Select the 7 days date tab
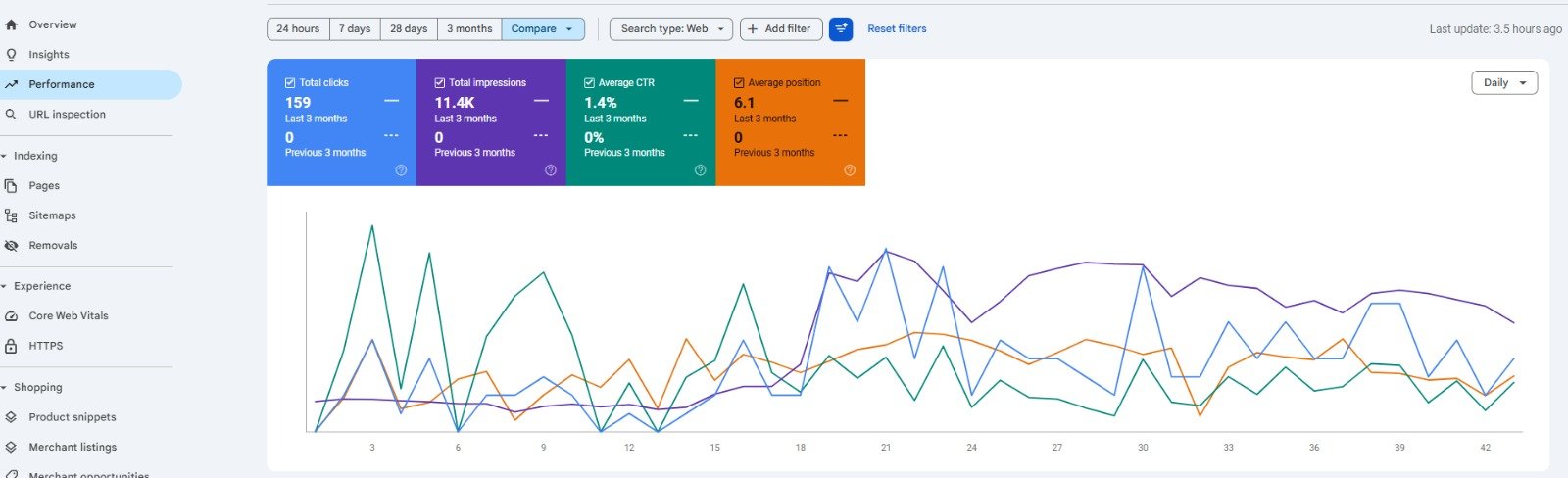This screenshot has width=1568, height=478. pos(355,29)
